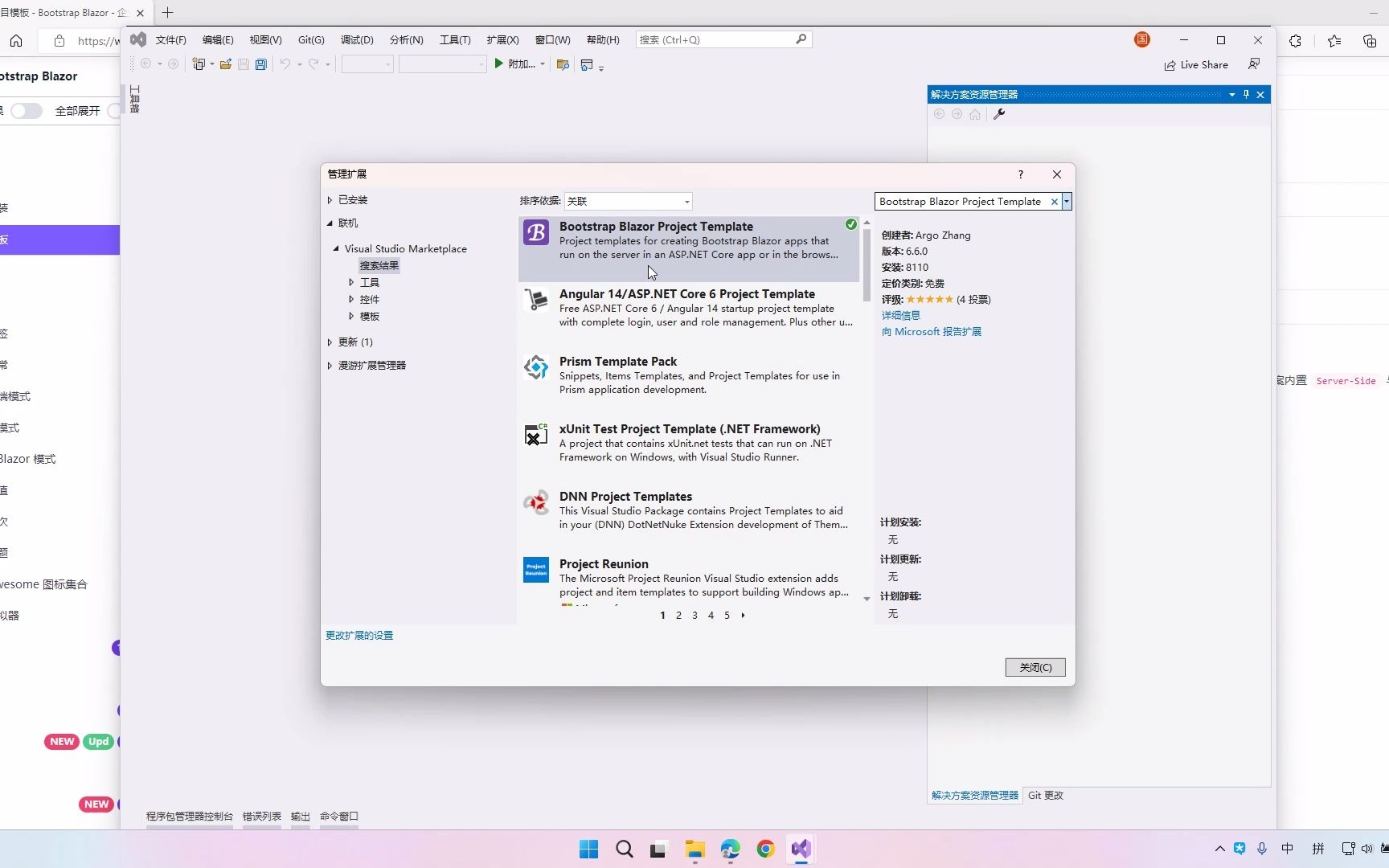Open the 详细信息 link for Bootstrap Blazor
Viewport: 1389px width, 868px height.
pos(901,315)
